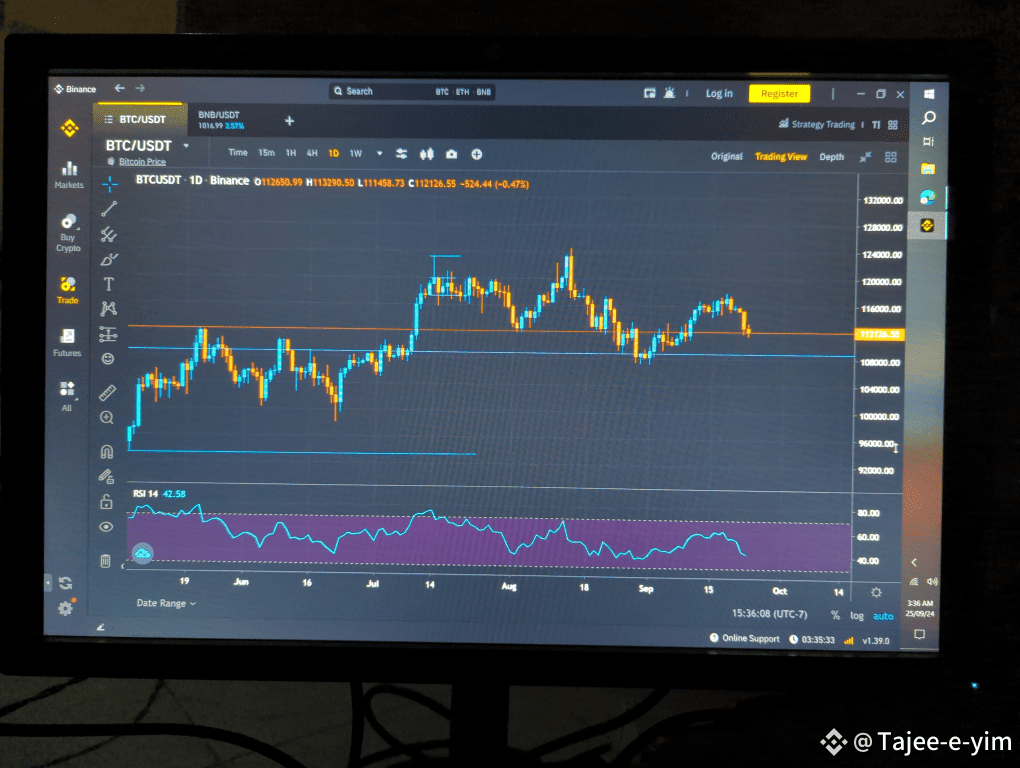Take a chart snapshot with camera icon
1020x768 pixels.
[451, 155]
